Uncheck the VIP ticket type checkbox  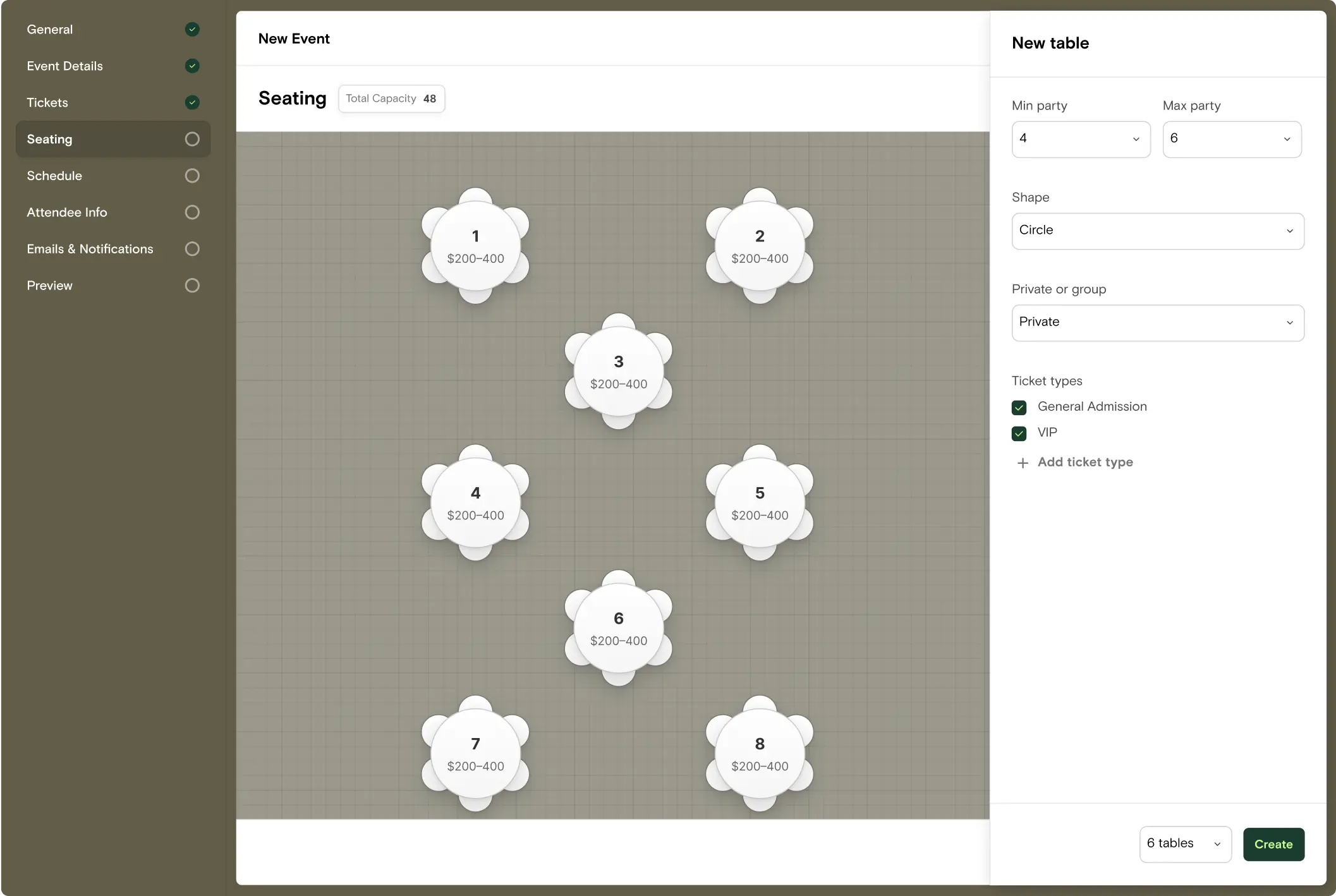[1019, 433]
